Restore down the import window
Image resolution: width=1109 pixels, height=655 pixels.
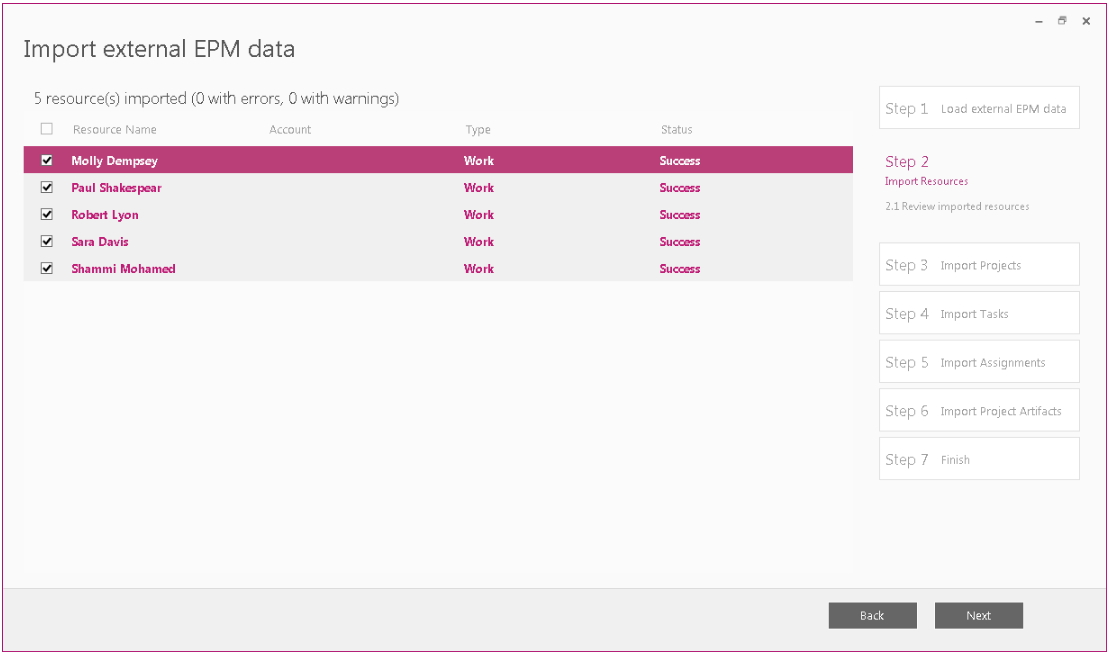(1062, 21)
